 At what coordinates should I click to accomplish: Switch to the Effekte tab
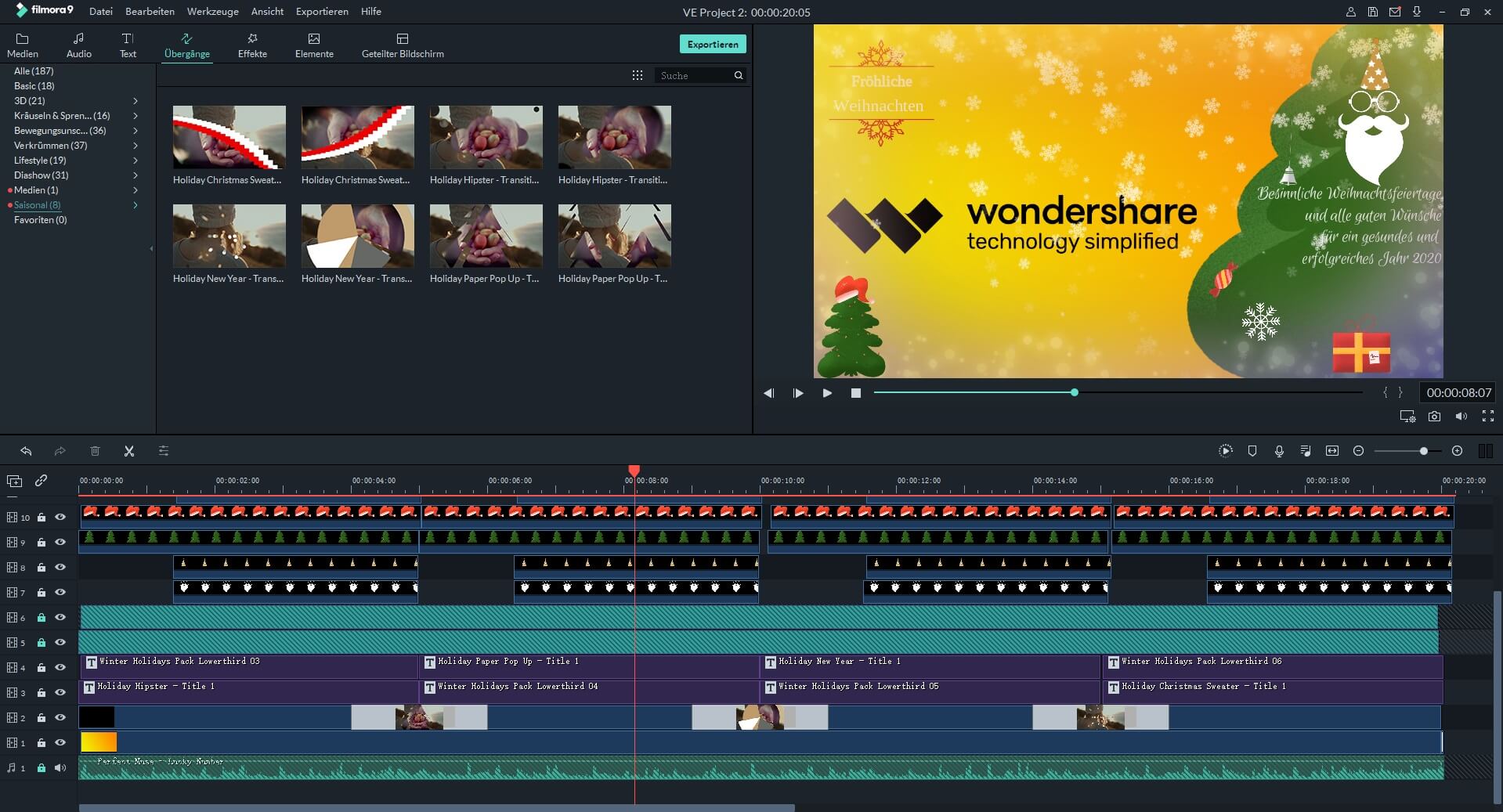pos(252,45)
